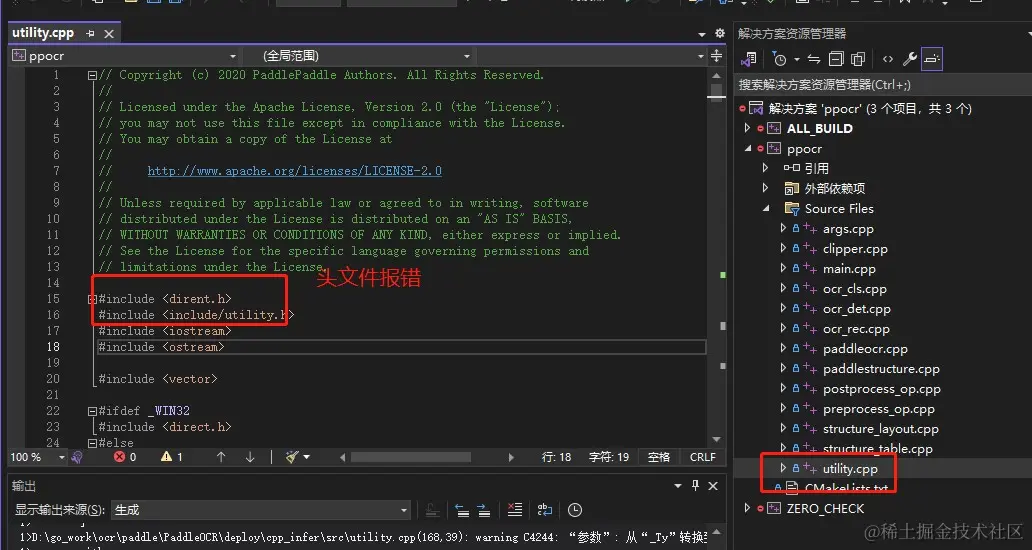Collapse the ppocr project node
This screenshot has height=550, width=1032.
747,149
